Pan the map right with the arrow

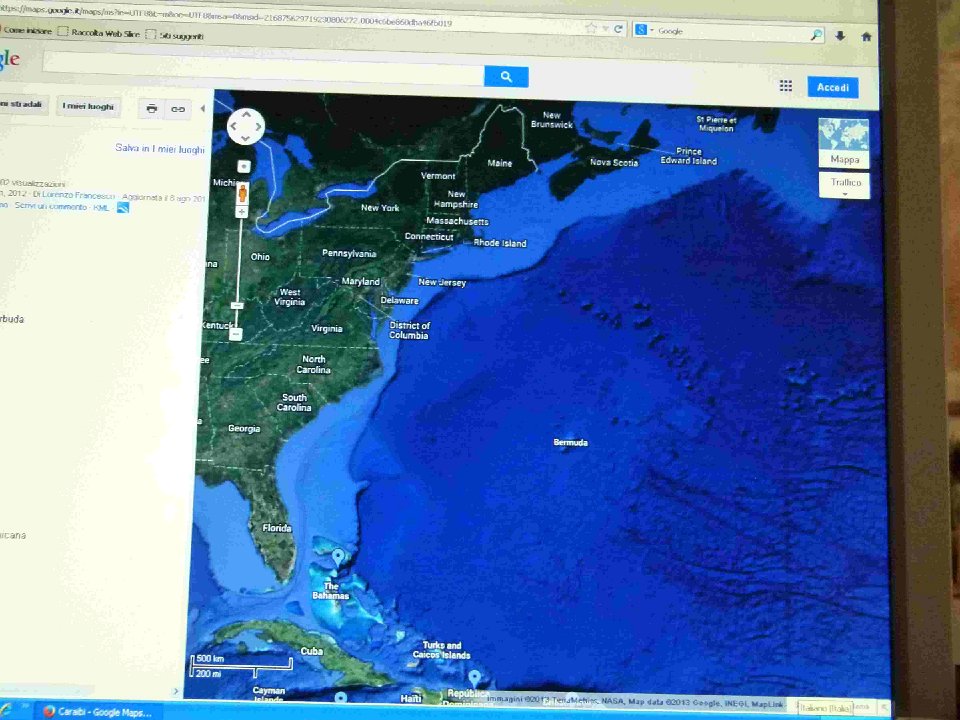(x=259, y=127)
